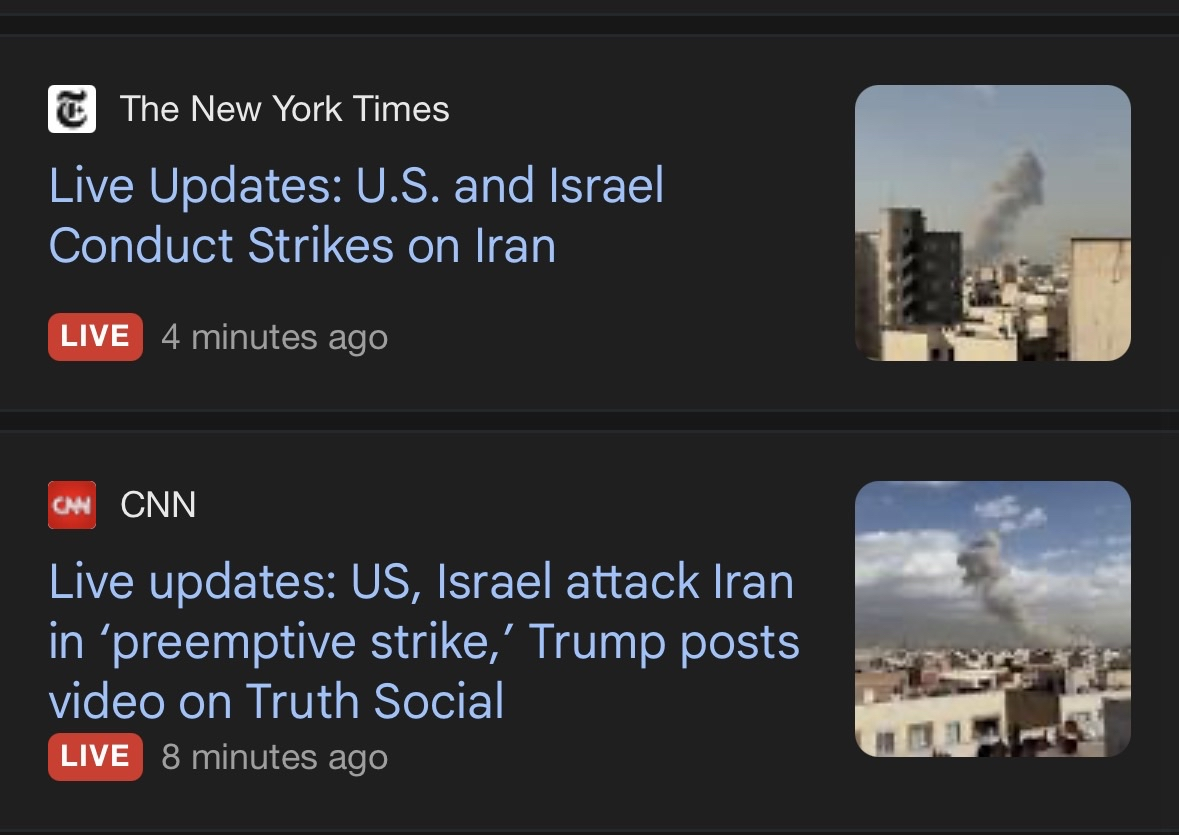The height and width of the screenshot is (835, 1179).
Task: Open the New York Times story thumbnail
Action: coord(992,222)
